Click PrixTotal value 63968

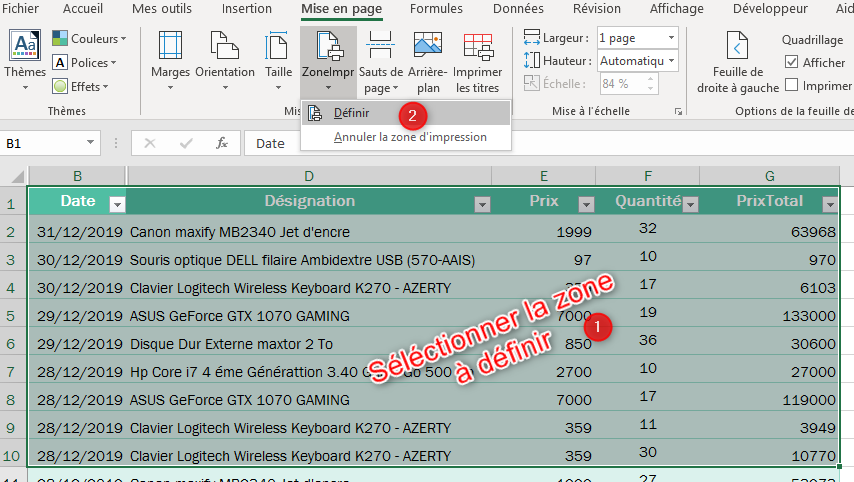click(x=769, y=231)
